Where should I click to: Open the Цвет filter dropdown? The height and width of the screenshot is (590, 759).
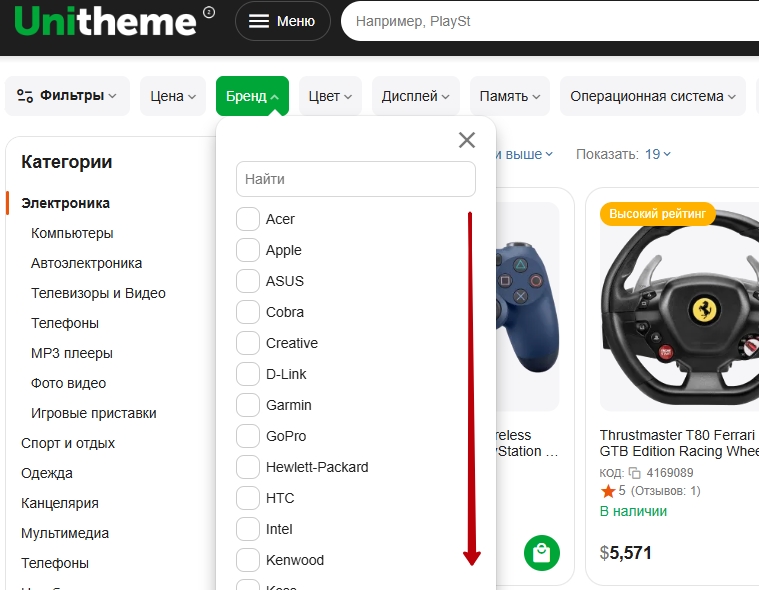click(x=330, y=96)
